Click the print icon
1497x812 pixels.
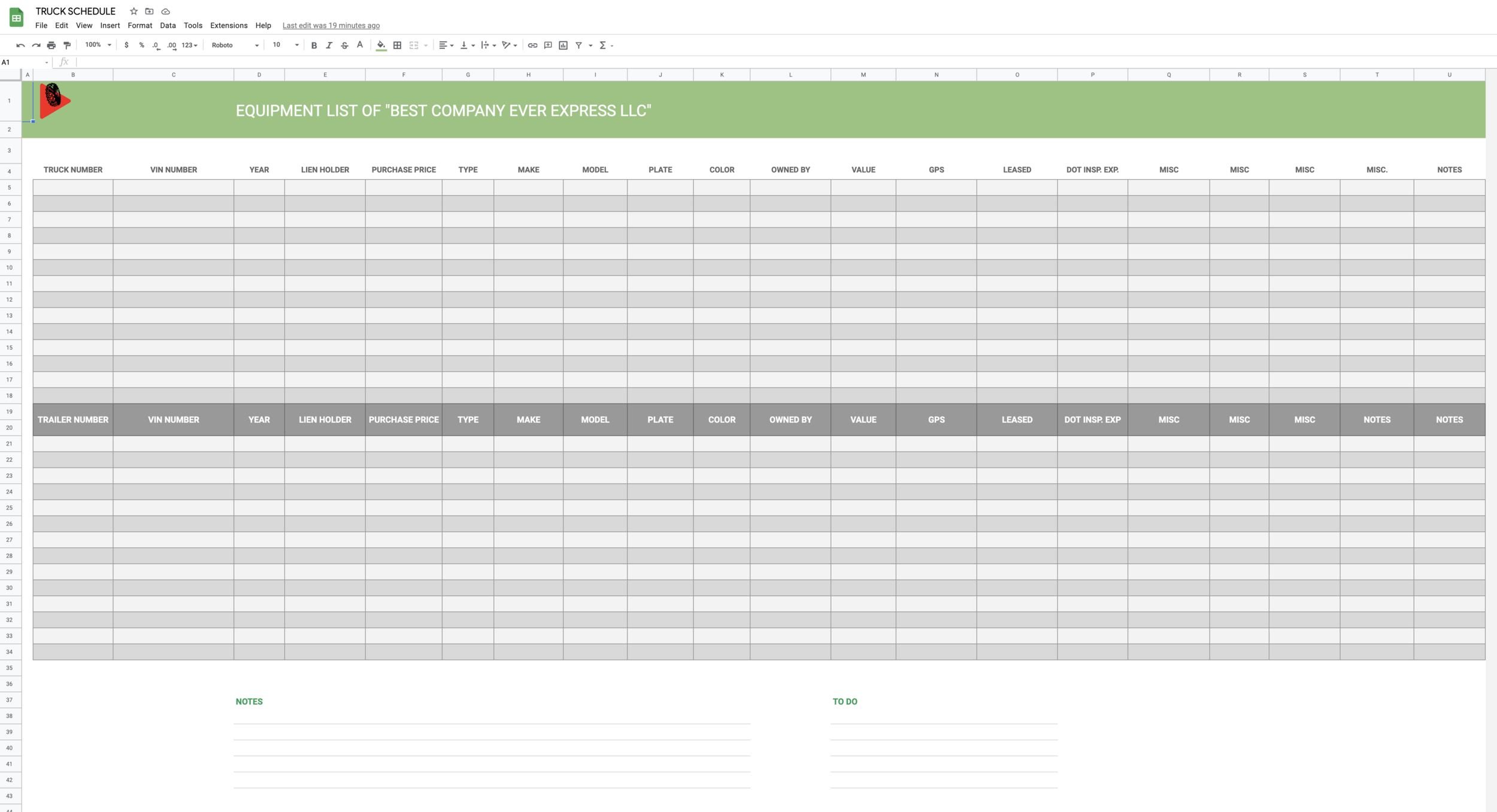click(x=51, y=46)
